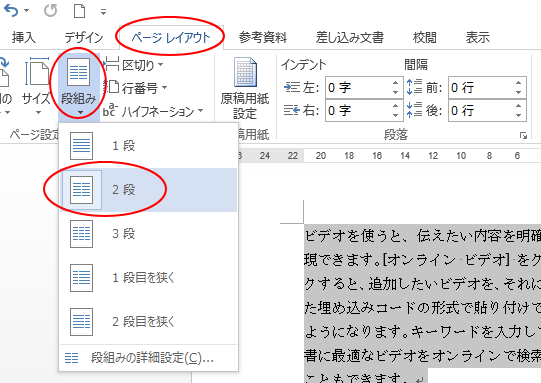The image size is (541, 383).
Task: Decrease the left indent with down arrow
Action: click(x=396, y=92)
